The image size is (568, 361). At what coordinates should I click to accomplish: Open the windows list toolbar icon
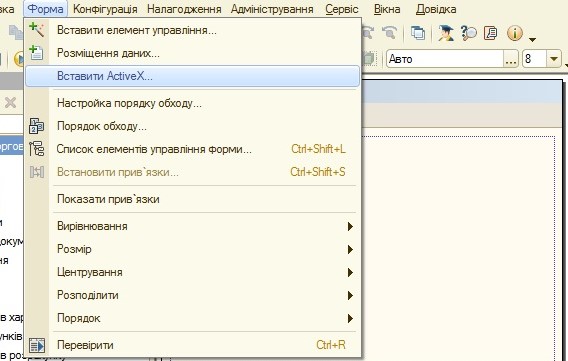418,33
